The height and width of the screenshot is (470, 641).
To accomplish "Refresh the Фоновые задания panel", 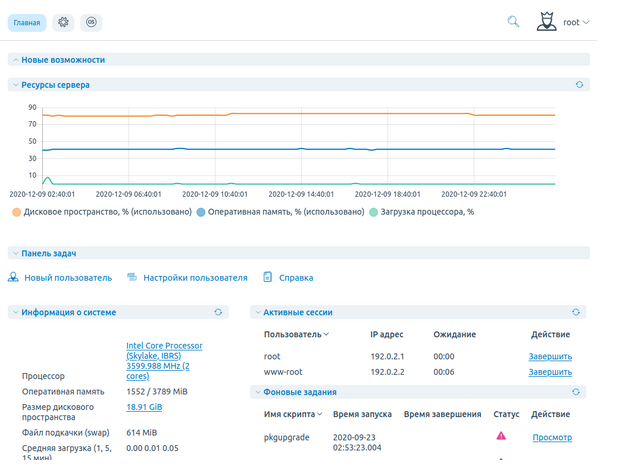I will pyautogui.click(x=575, y=392).
